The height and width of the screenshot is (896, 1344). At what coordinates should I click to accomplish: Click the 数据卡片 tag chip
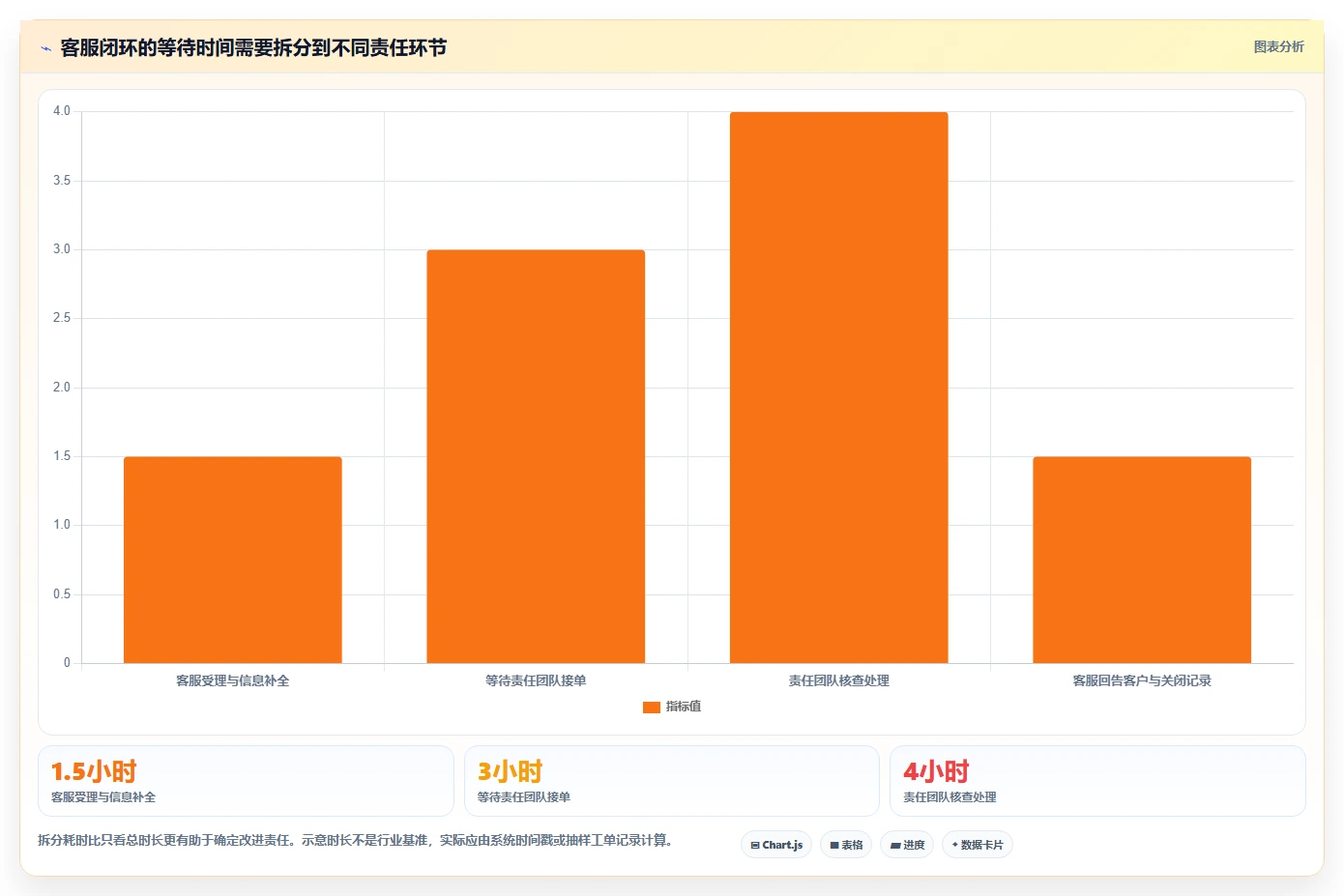point(978,845)
